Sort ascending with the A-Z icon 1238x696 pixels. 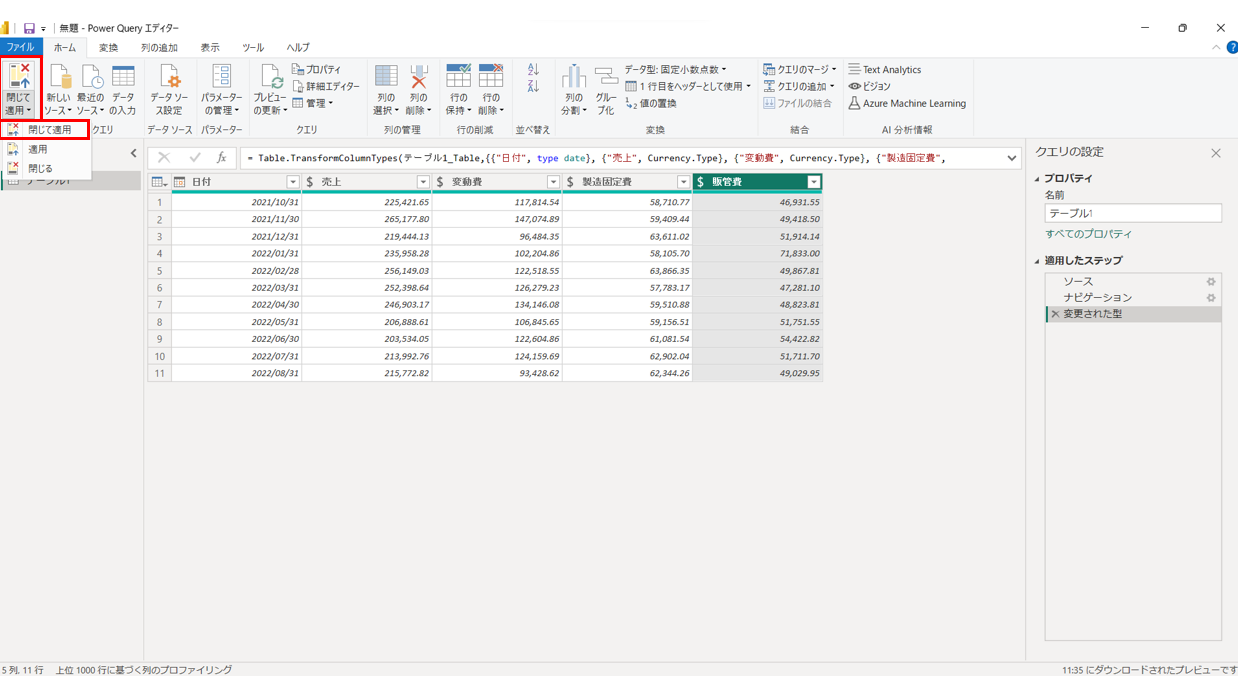coord(533,70)
